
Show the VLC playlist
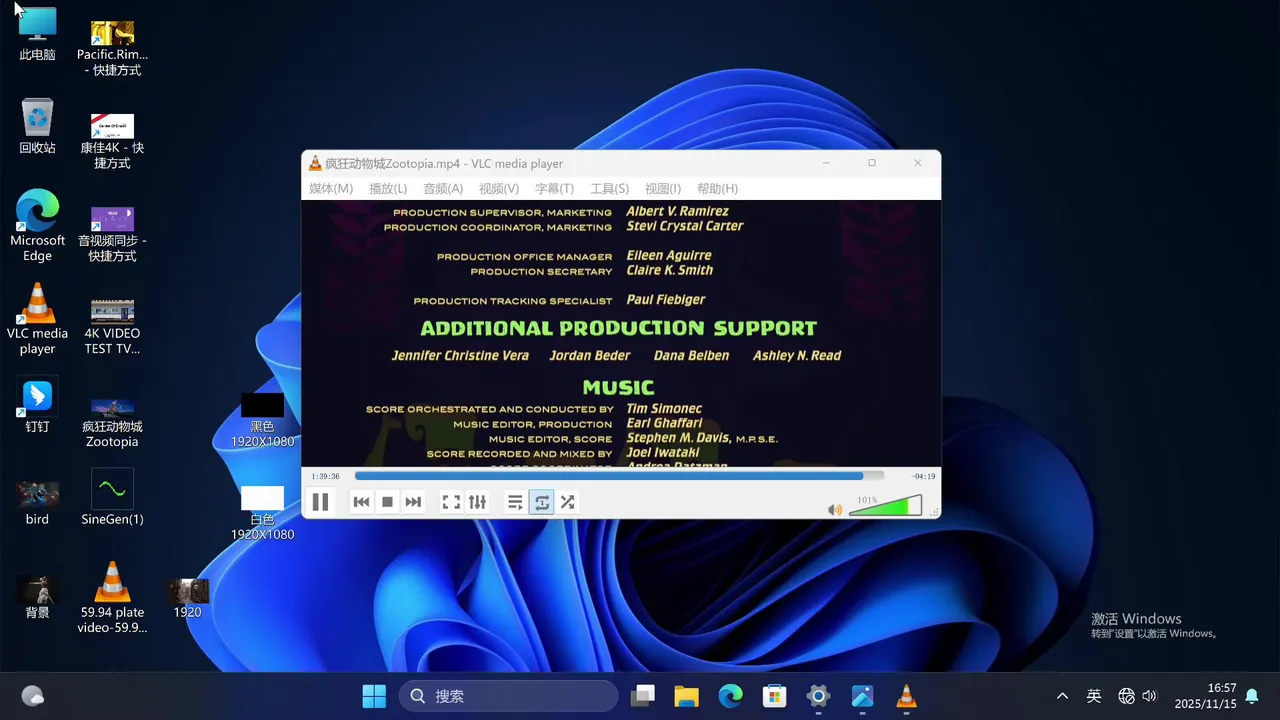[515, 502]
